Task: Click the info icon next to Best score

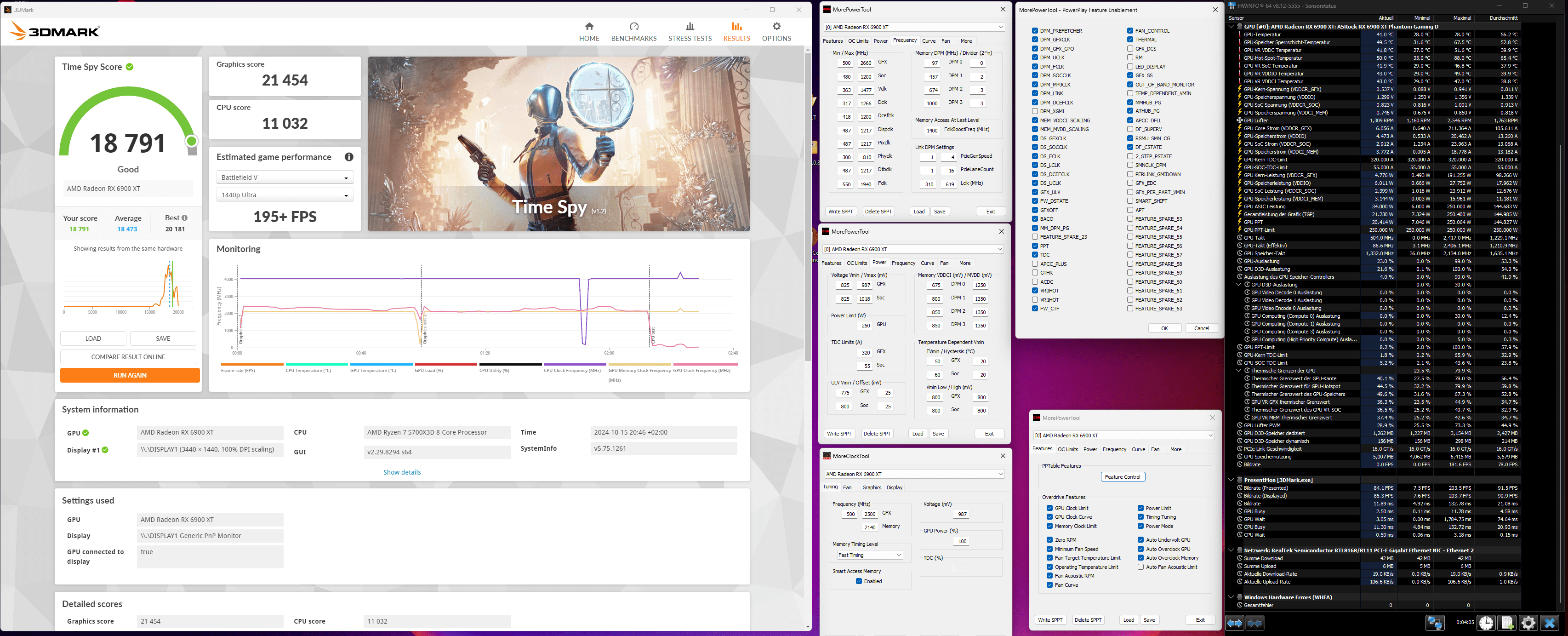Action: (184, 218)
